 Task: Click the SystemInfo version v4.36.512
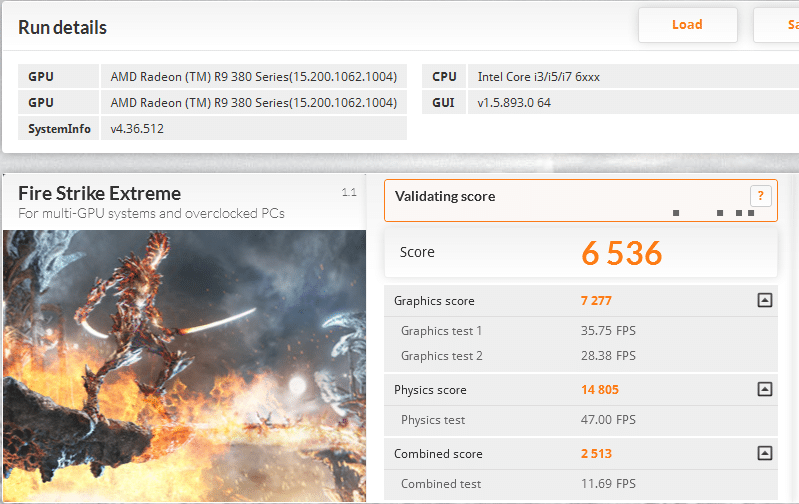[x=137, y=128]
